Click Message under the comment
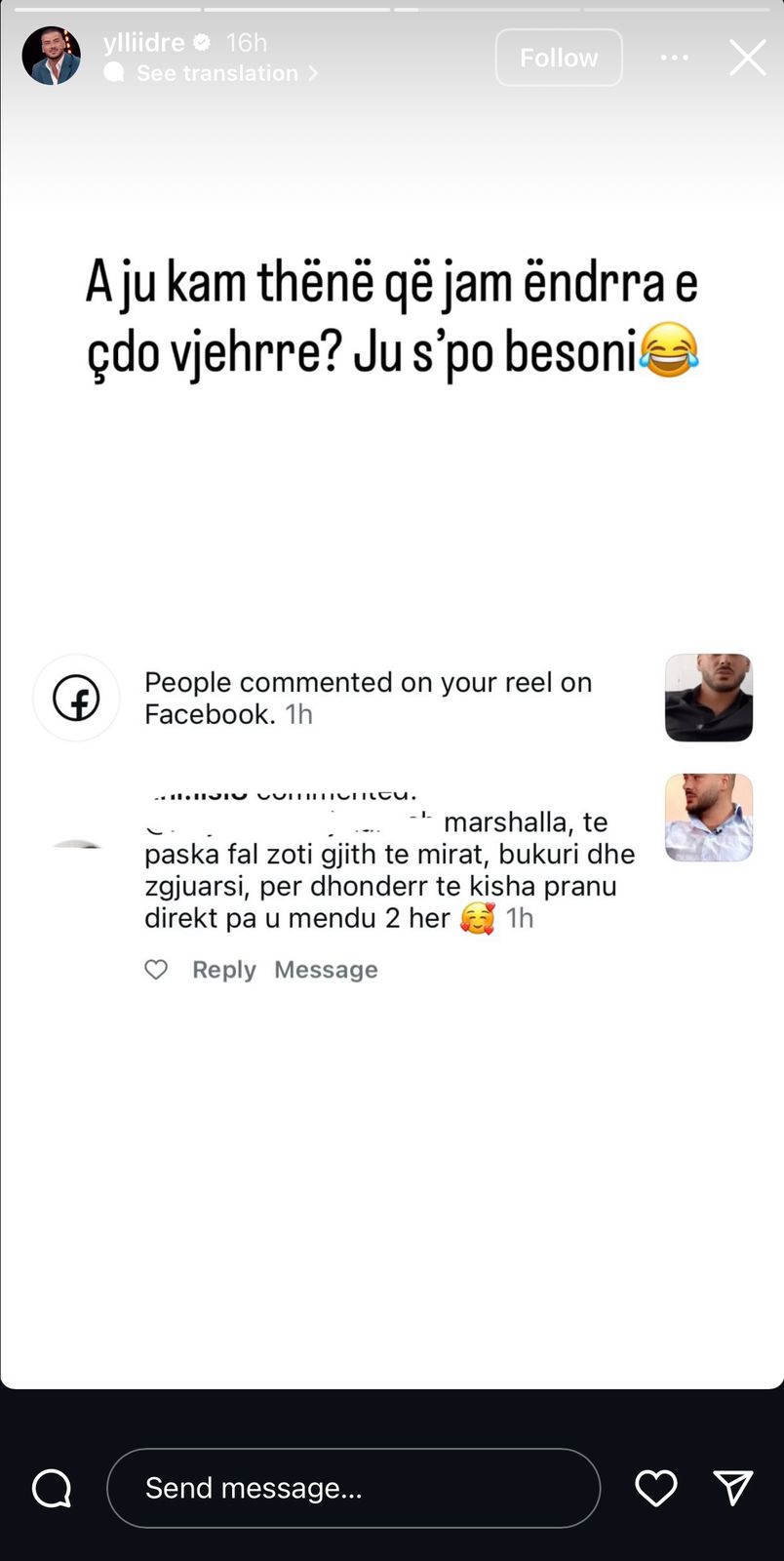Image resolution: width=784 pixels, height=1561 pixels. [326, 970]
